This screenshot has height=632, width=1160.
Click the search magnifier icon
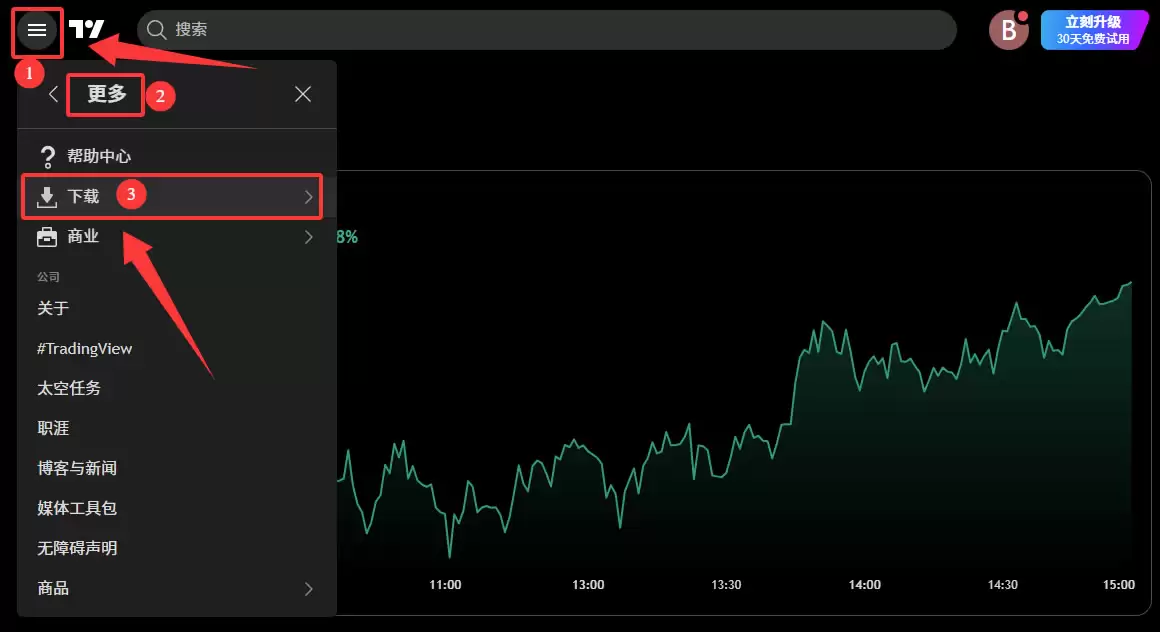[156, 30]
